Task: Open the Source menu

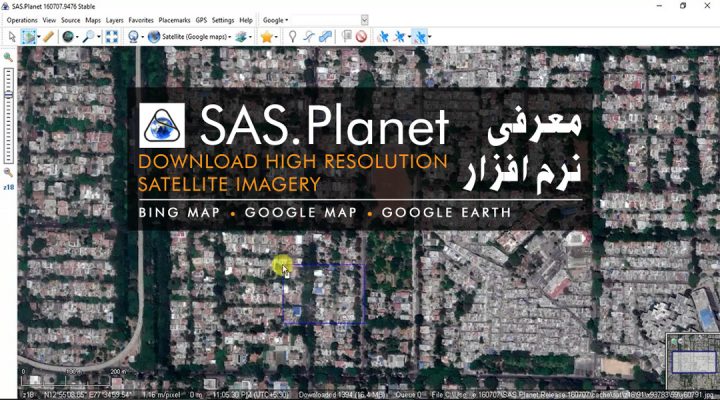Action: click(x=70, y=20)
